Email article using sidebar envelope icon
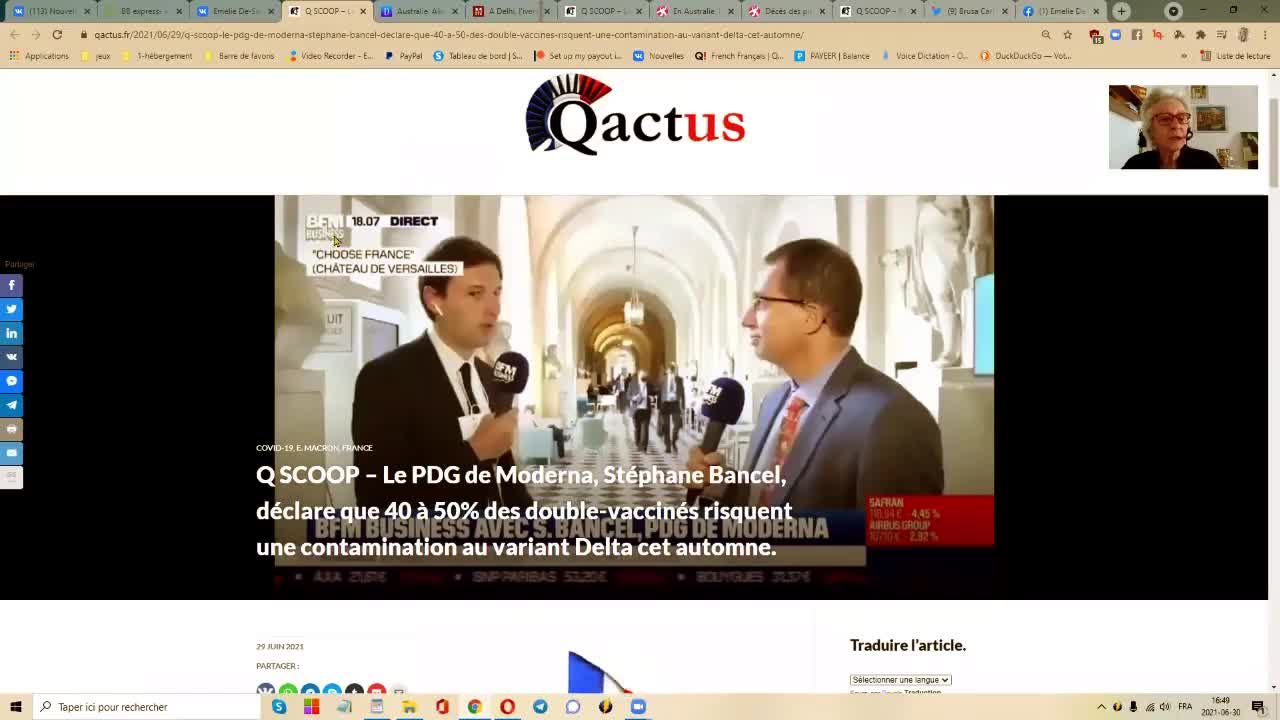1280x720 pixels. point(11,453)
